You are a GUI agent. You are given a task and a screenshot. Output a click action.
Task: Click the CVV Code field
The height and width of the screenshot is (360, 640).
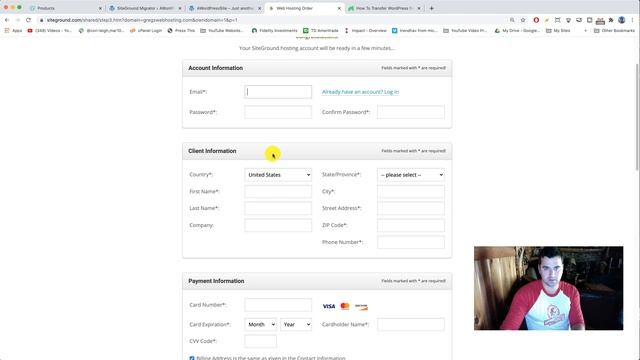[260, 341]
